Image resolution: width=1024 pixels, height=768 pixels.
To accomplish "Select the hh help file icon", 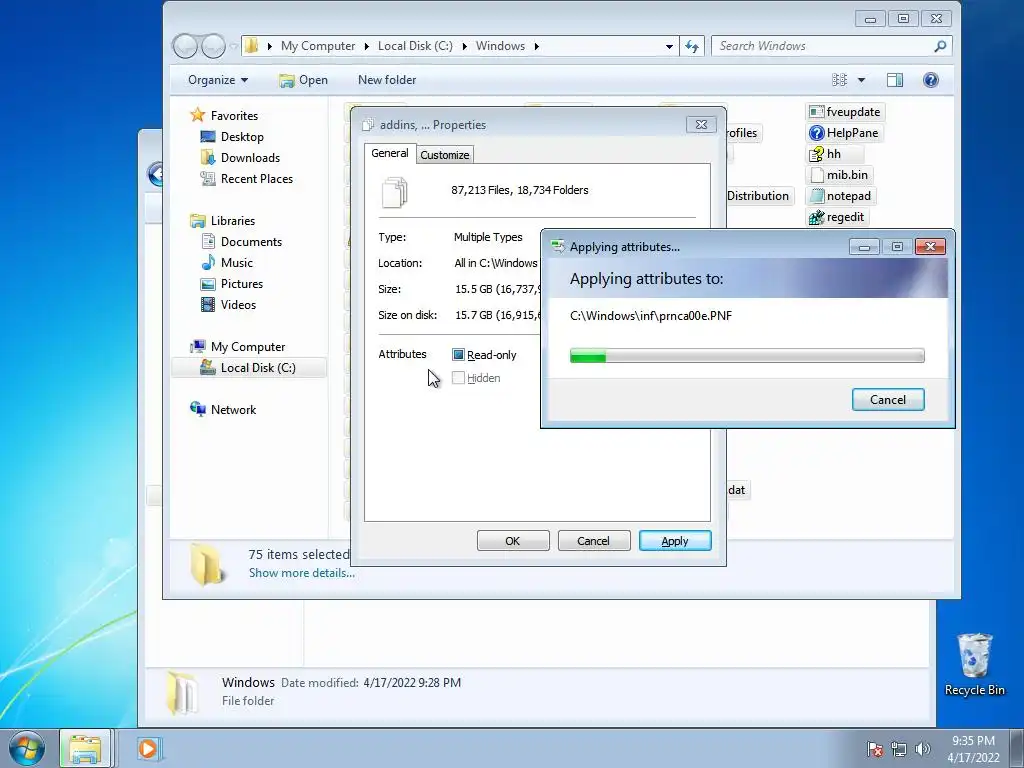I will 816,154.
